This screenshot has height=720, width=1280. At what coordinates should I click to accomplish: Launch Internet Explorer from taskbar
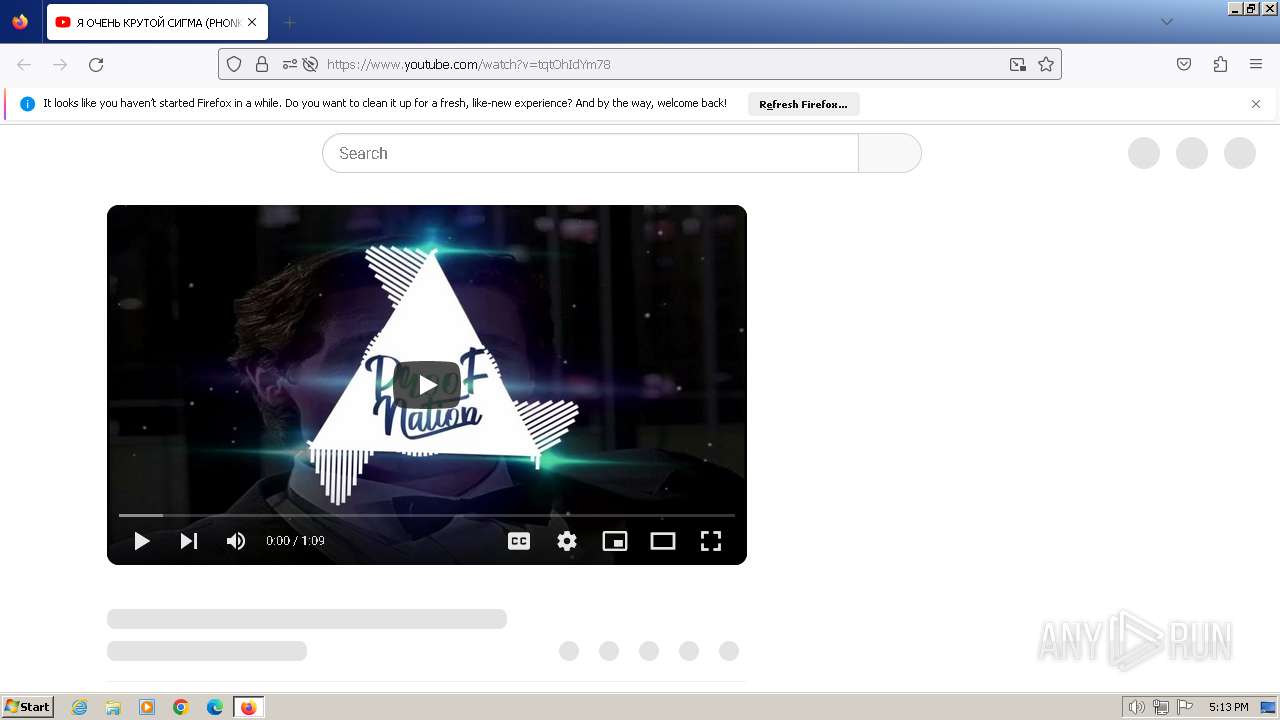pyautogui.click(x=80, y=707)
